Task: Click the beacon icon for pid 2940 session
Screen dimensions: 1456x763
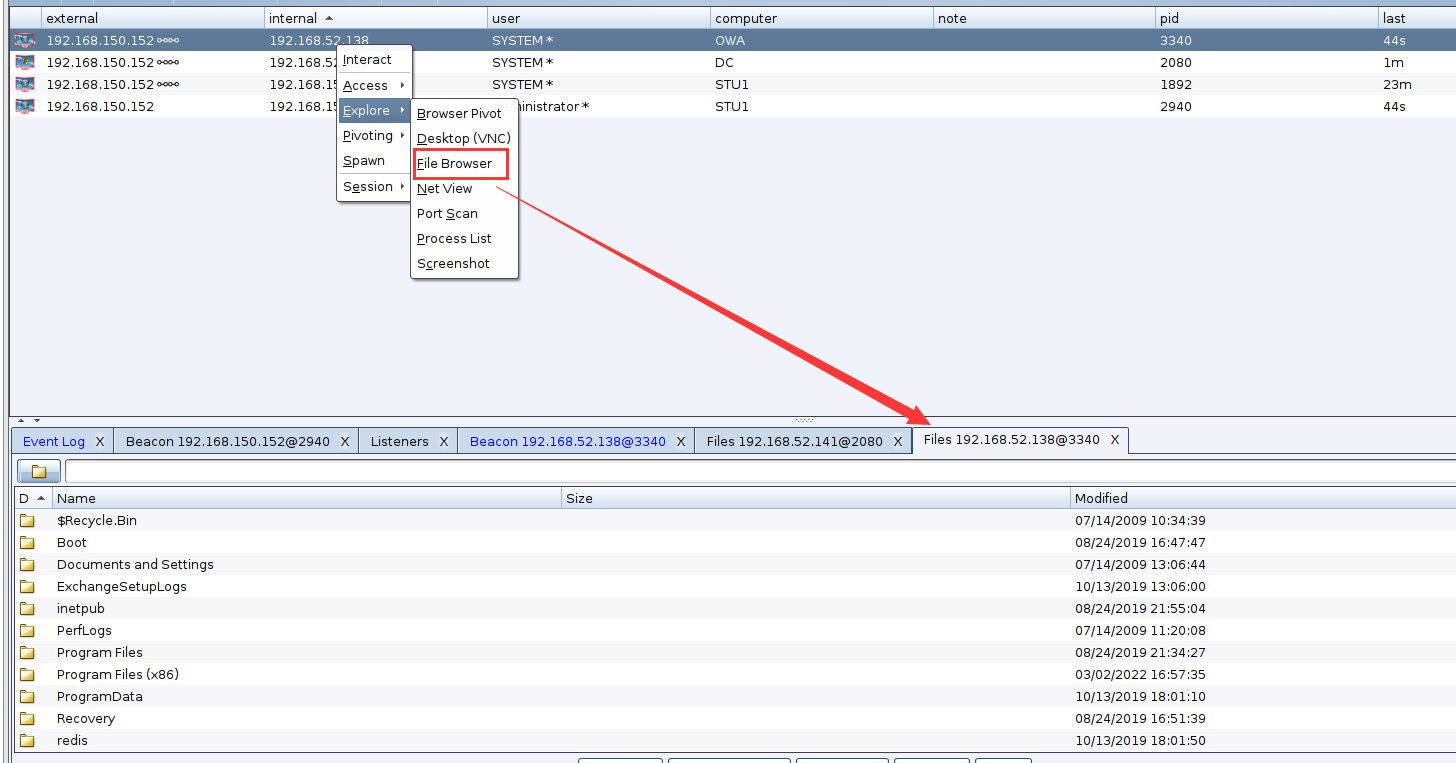Action: click(x=25, y=106)
